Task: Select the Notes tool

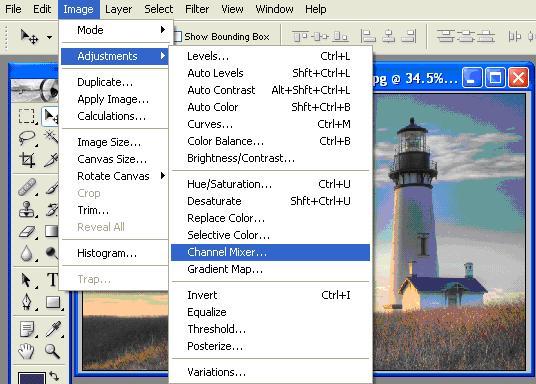Action: [x=27, y=330]
